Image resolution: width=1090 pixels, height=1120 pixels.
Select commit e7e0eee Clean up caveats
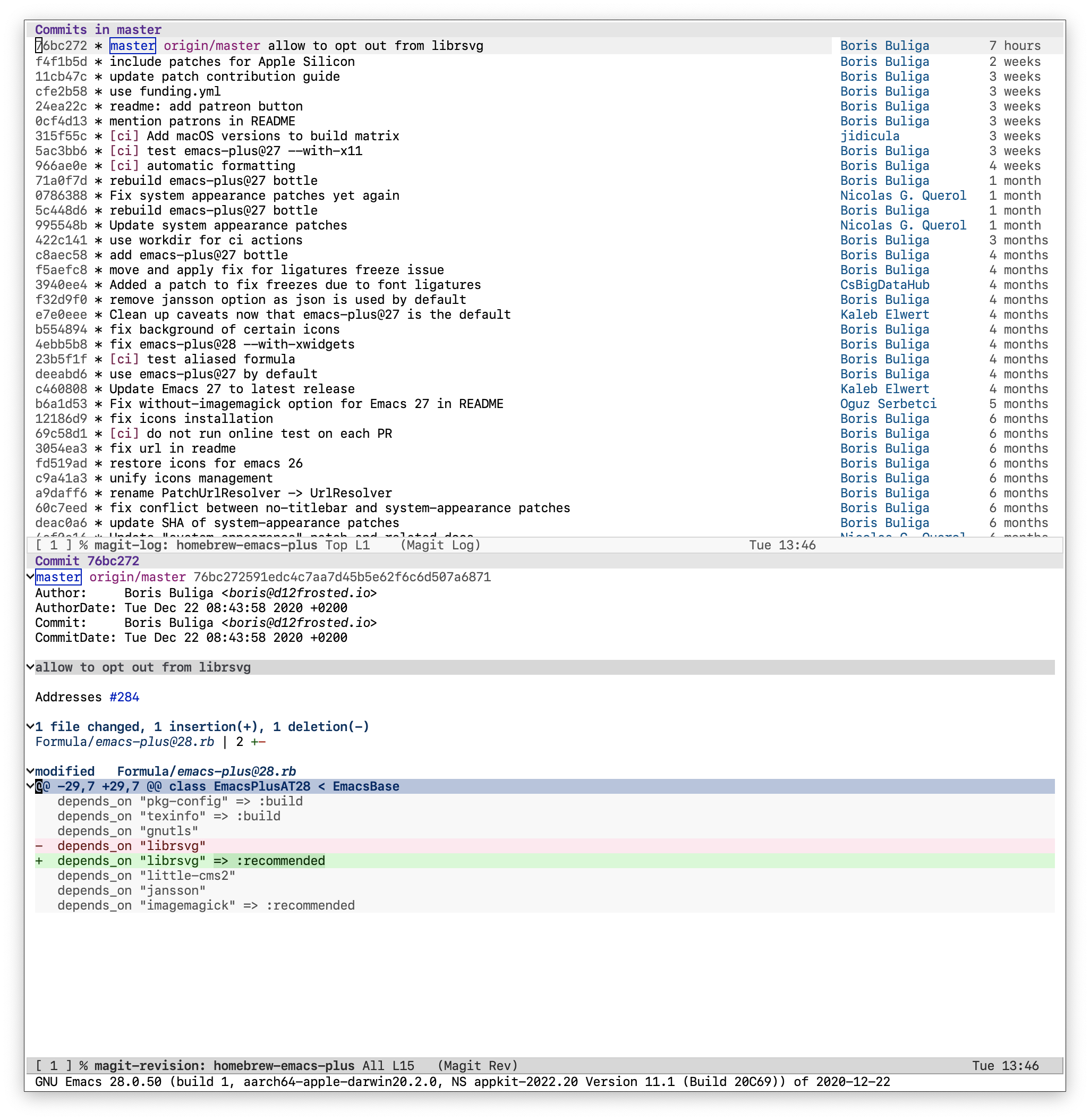click(273, 315)
